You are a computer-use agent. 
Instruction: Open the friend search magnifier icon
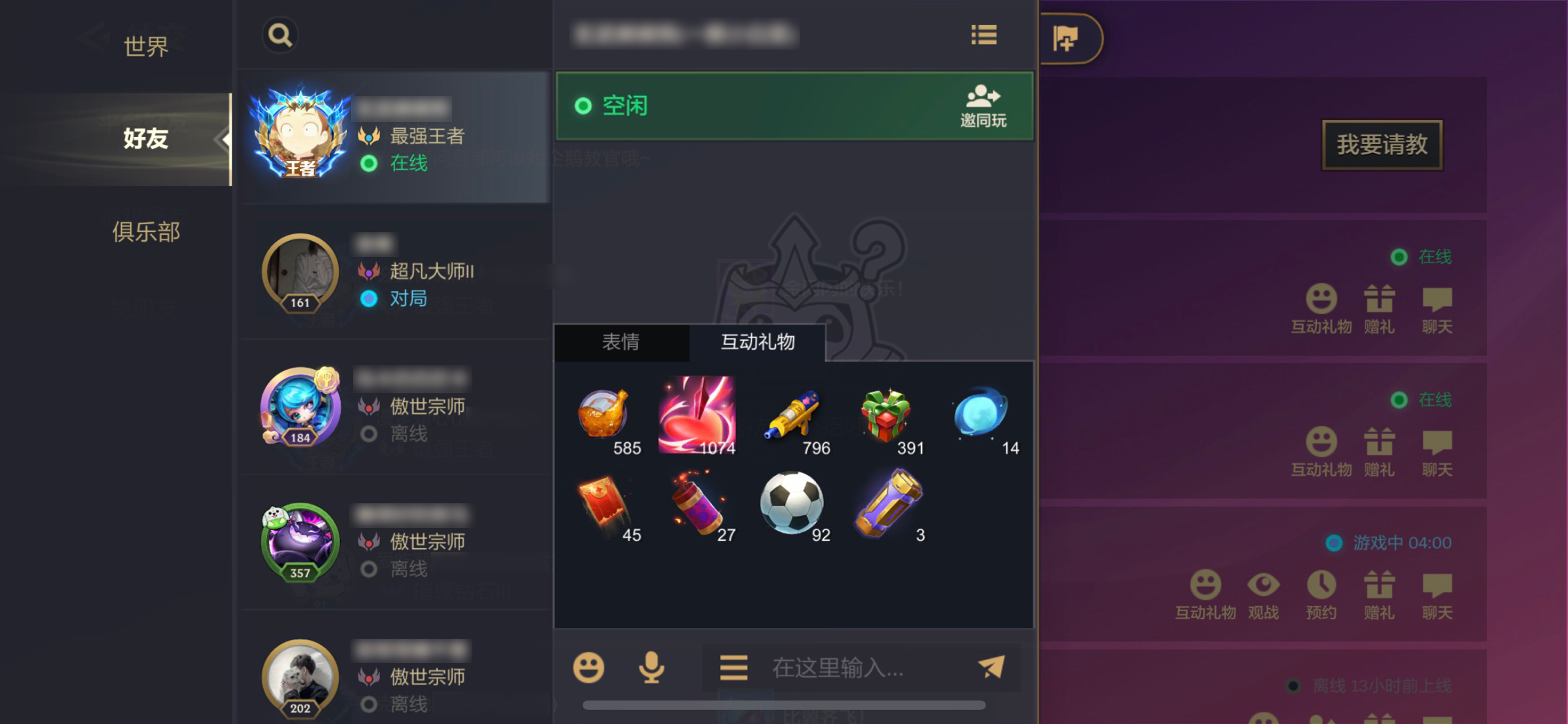(280, 35)
